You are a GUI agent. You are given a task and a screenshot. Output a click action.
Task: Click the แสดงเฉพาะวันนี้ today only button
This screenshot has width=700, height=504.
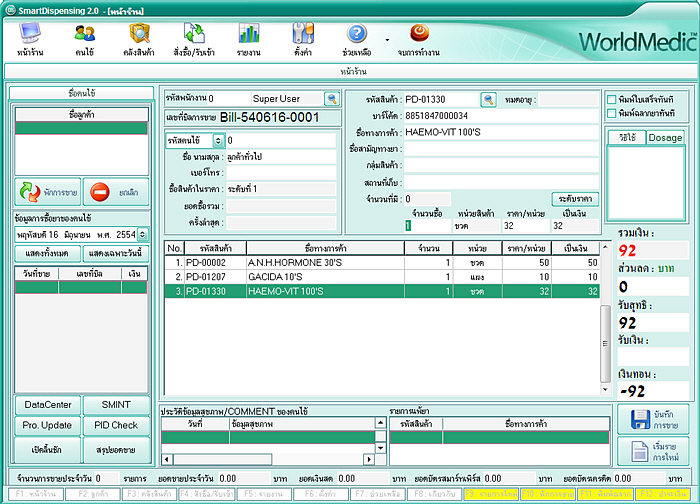pyautogui.click(x=116, y=253)
